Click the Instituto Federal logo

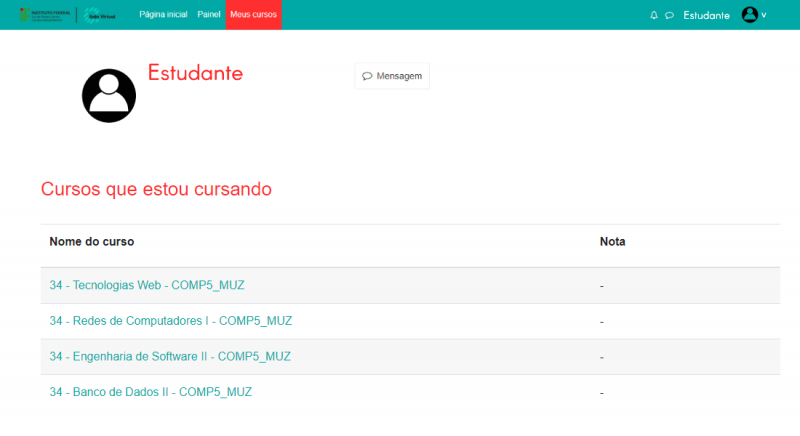[45, 15]
